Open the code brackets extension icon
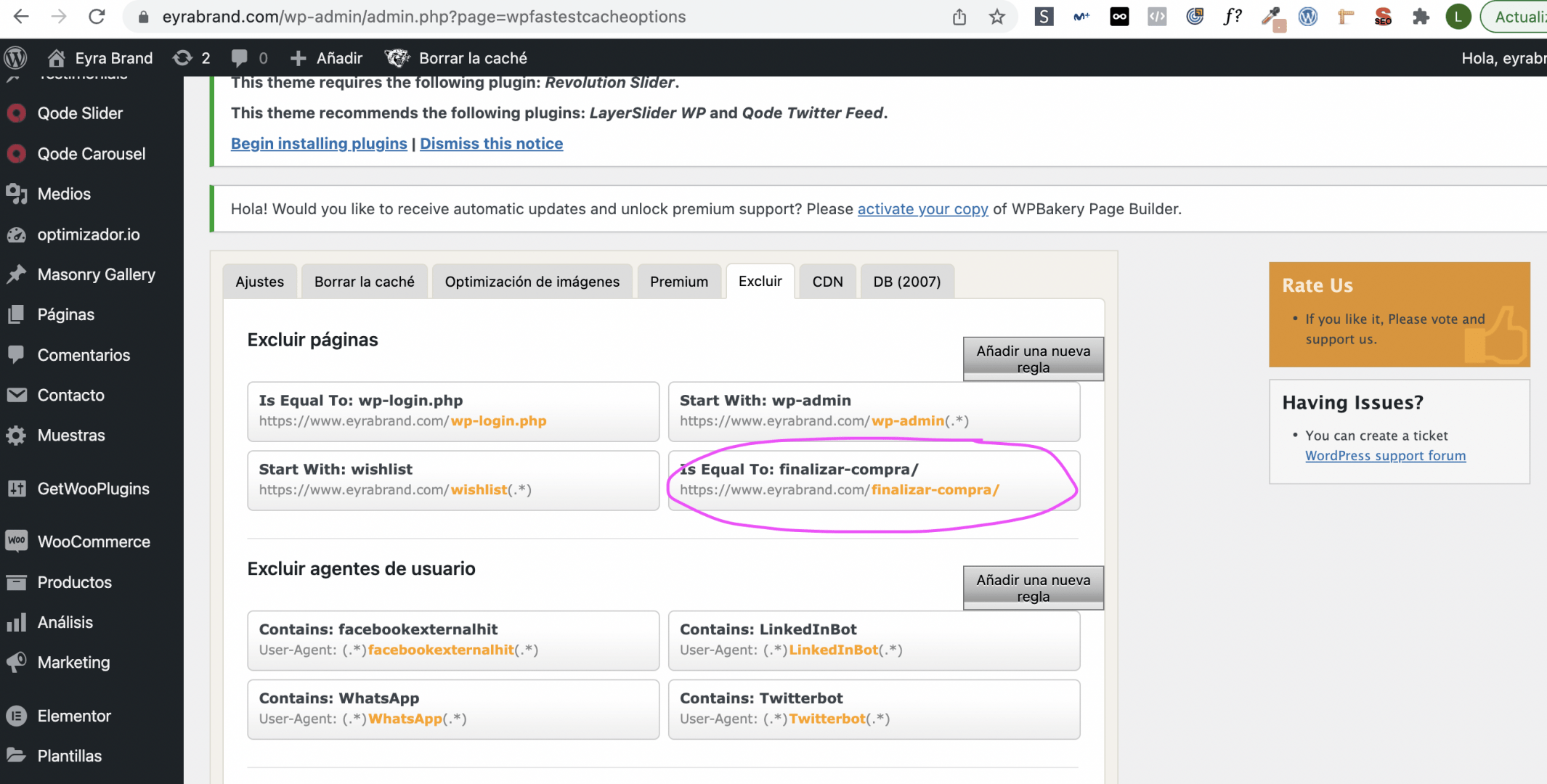The height and width of the screenshot is (784, 1547). [x=1157, y=17]
